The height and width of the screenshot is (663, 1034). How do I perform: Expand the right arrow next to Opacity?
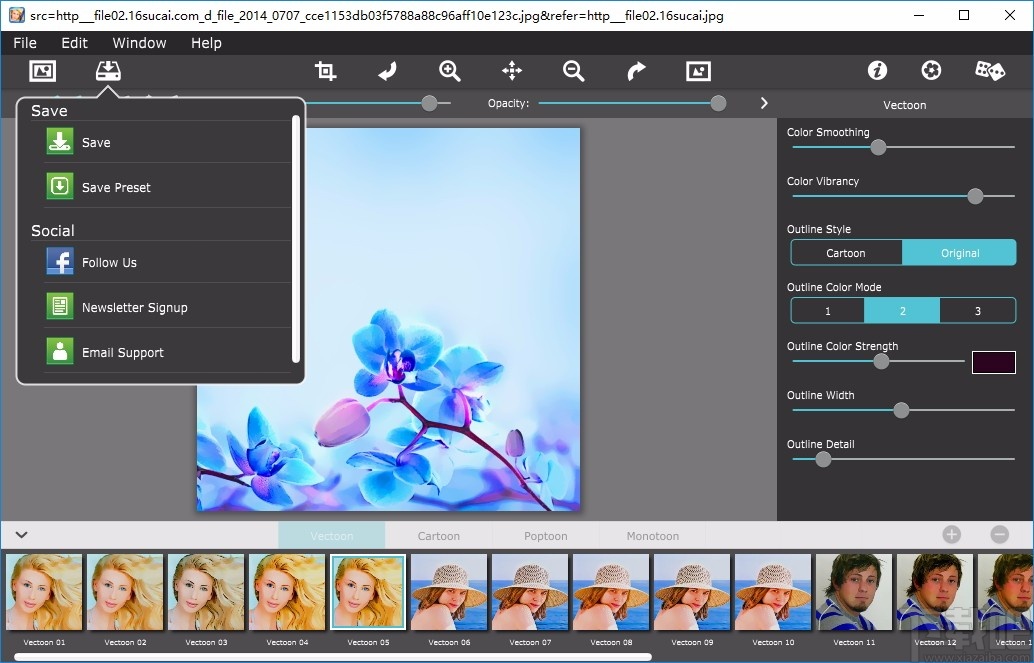click(764, 103)
